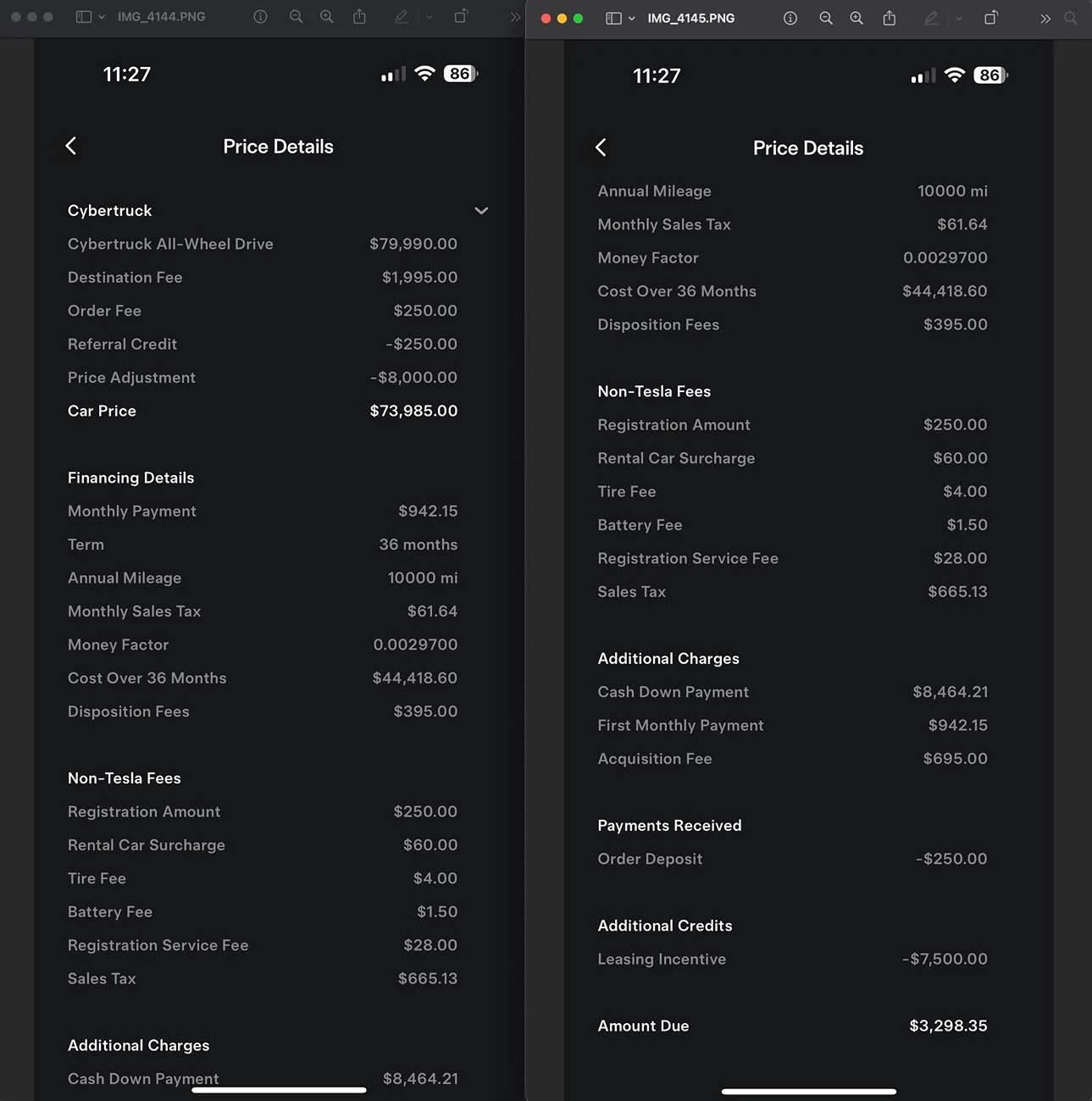This screenshot has height=1101, width=1092.
Task: Click Order Deposit -$250.00 value
Action: coord(951,859)
